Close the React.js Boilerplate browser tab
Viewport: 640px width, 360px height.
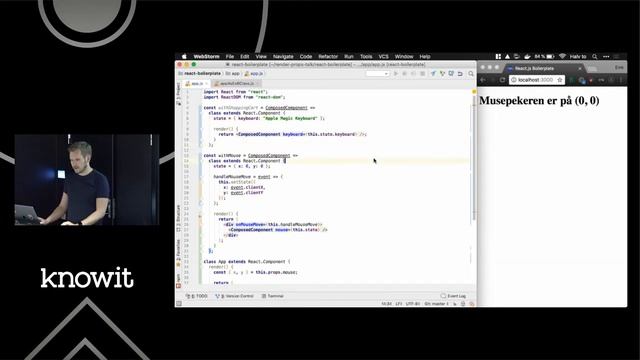point(580,68)
